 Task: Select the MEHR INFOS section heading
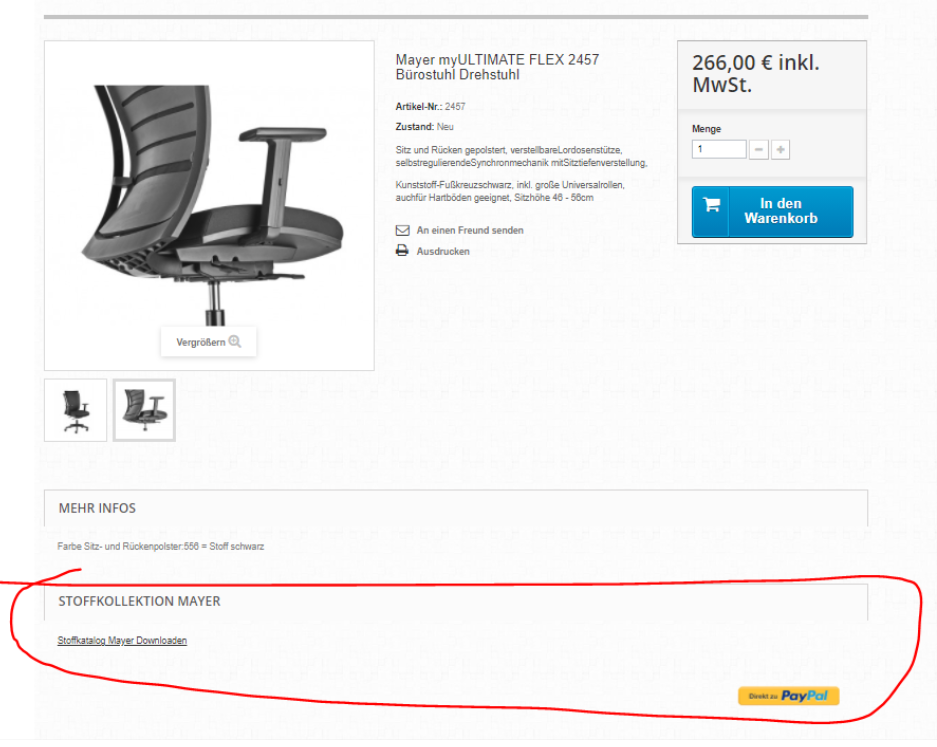[97, 508]
